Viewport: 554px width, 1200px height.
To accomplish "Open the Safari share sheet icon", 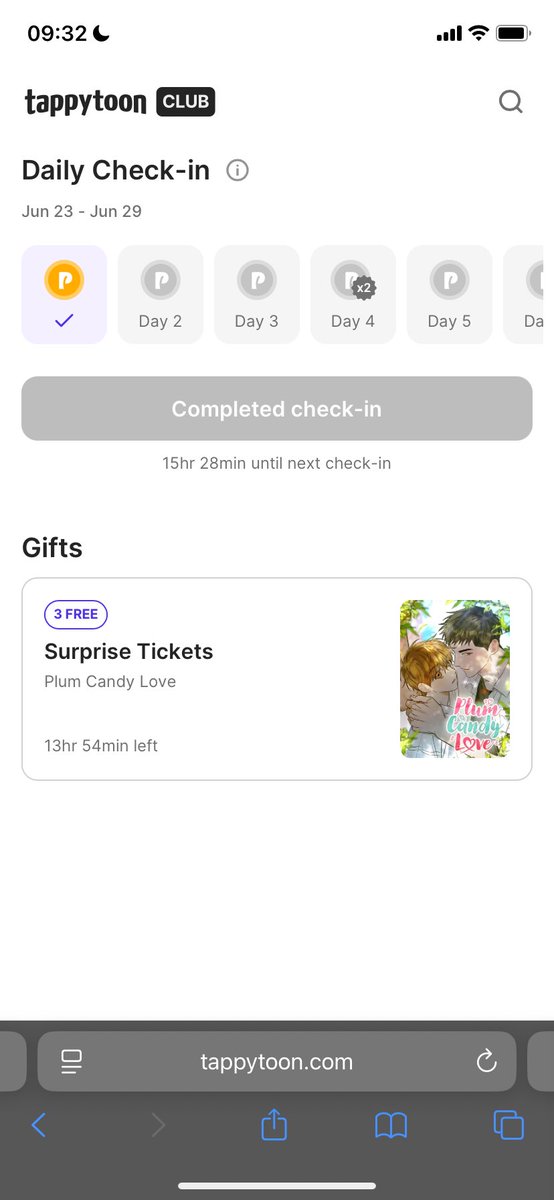I will pos(274,1124).
